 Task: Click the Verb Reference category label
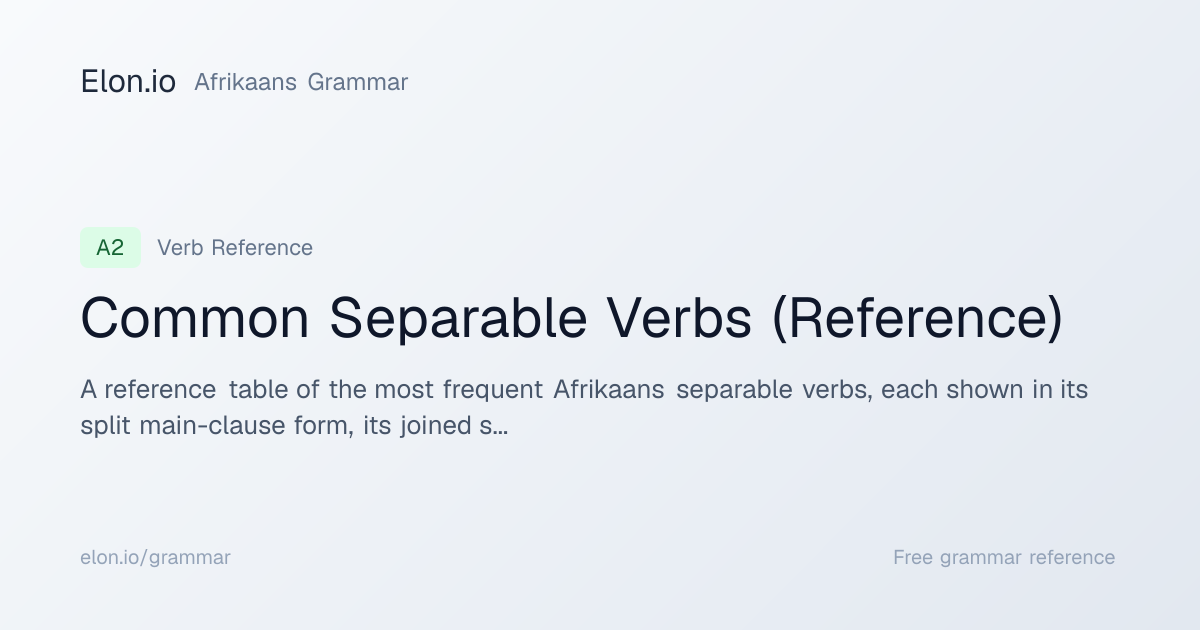coord(235,248)
